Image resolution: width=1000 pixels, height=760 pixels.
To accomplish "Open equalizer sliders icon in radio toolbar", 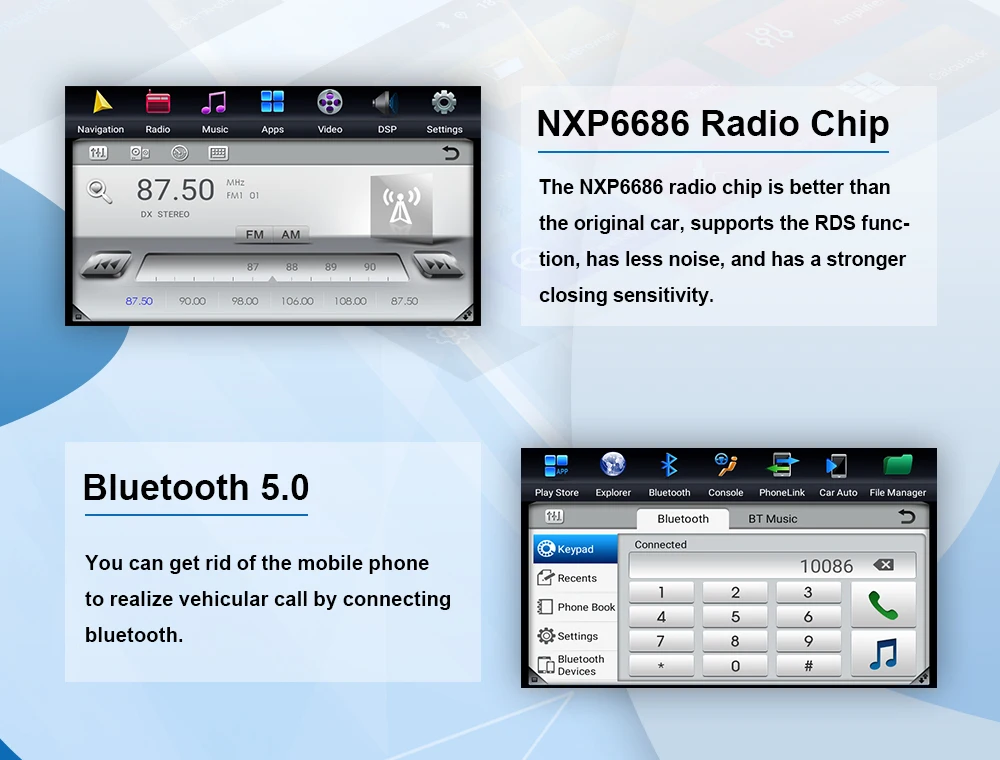I will tap(98, 153).
